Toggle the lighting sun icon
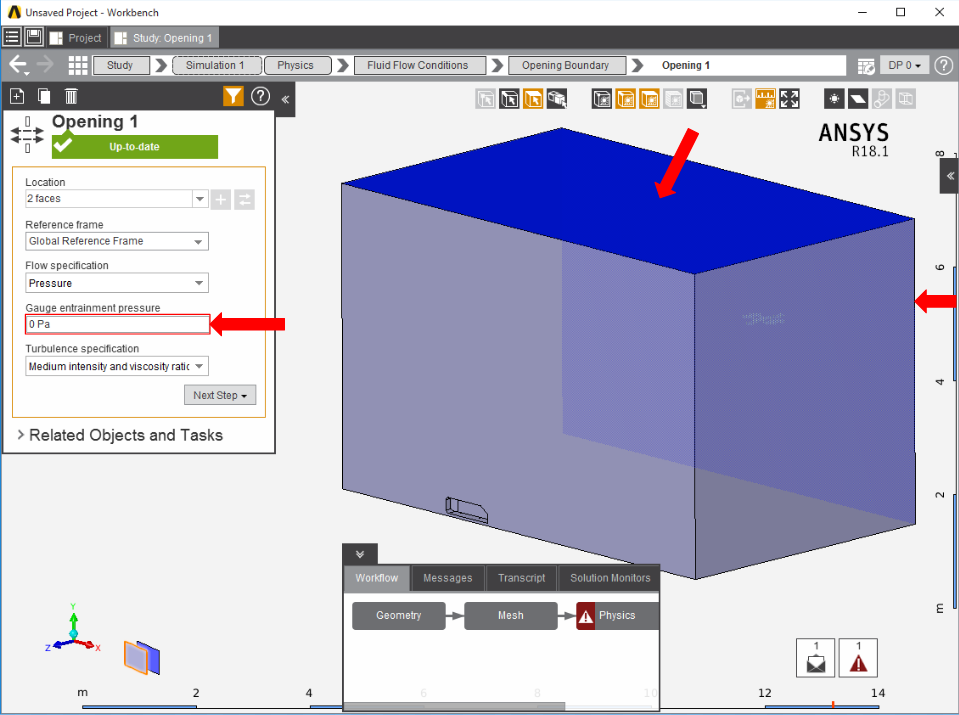The image size is (959, 715). (x=834, y=98)
